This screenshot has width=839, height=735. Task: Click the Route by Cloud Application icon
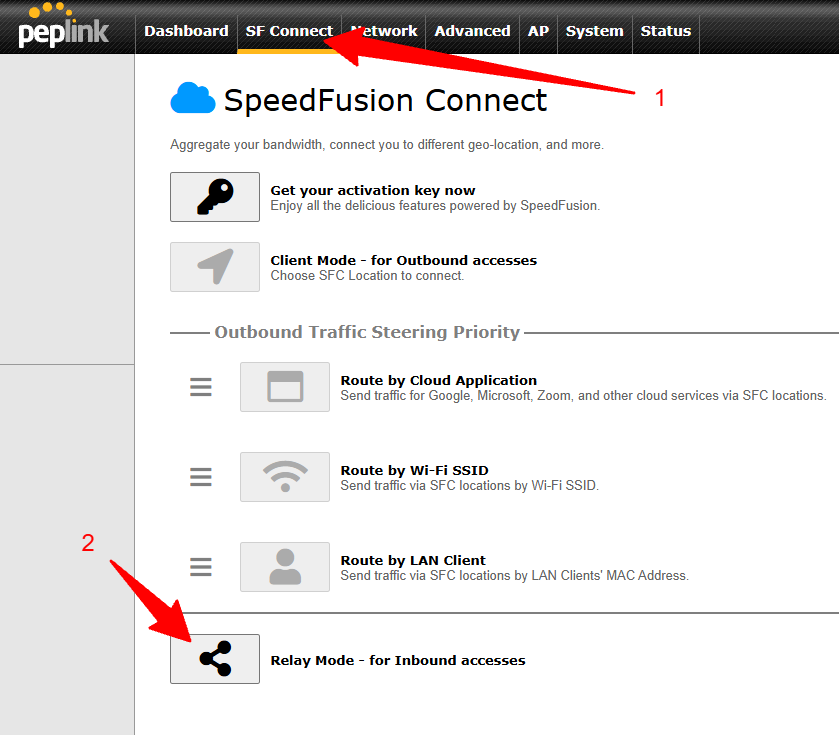(285, 387)
